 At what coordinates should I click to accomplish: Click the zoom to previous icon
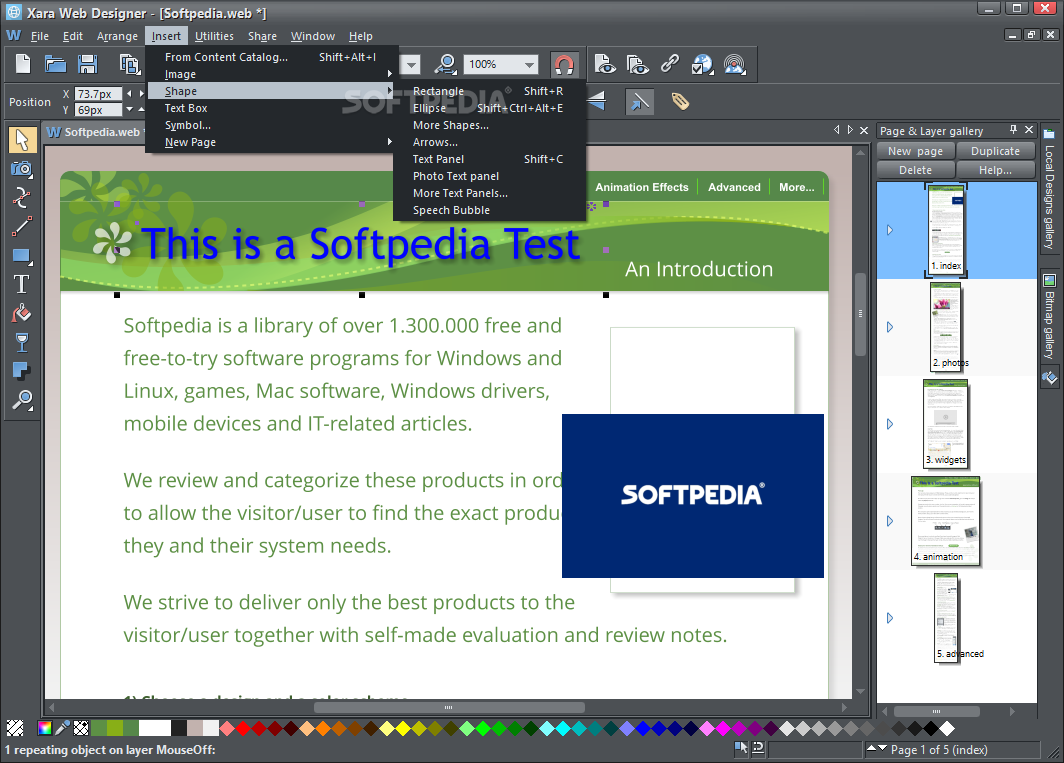[445, 64]
